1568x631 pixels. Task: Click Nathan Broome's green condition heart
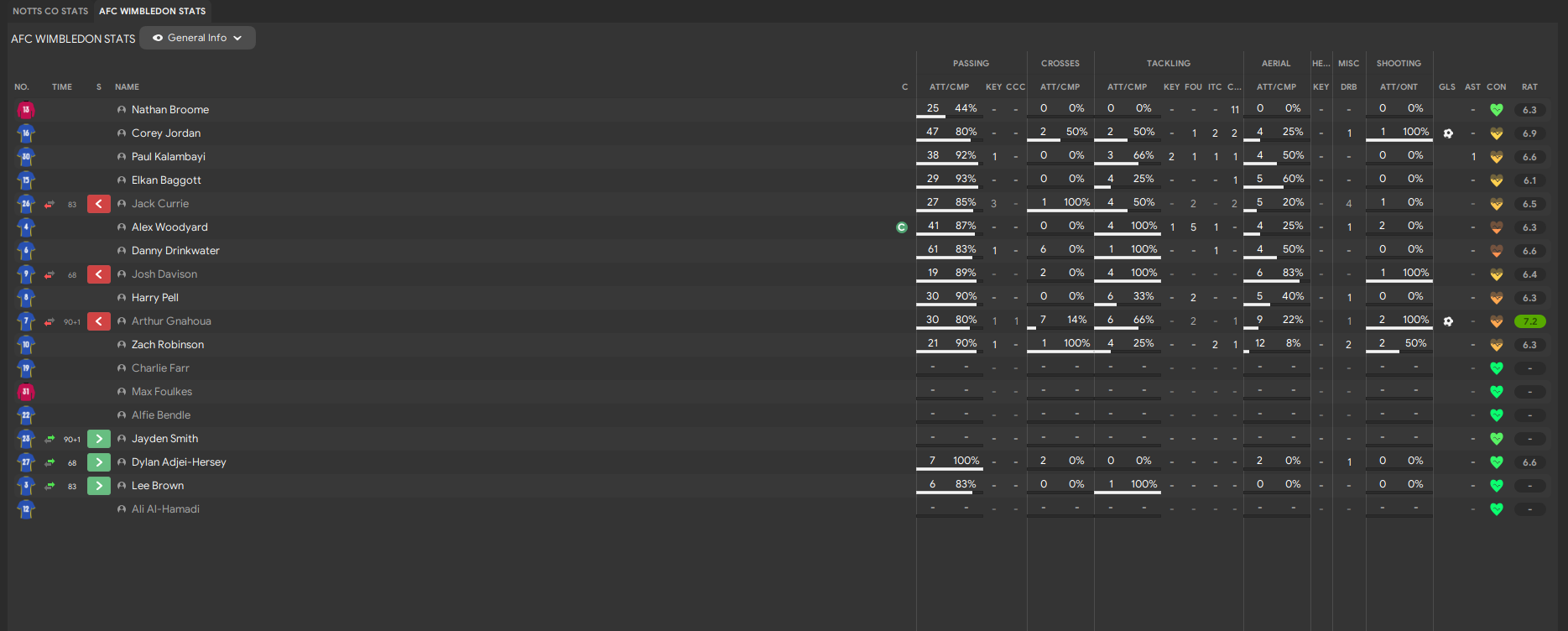(1497, 110)
